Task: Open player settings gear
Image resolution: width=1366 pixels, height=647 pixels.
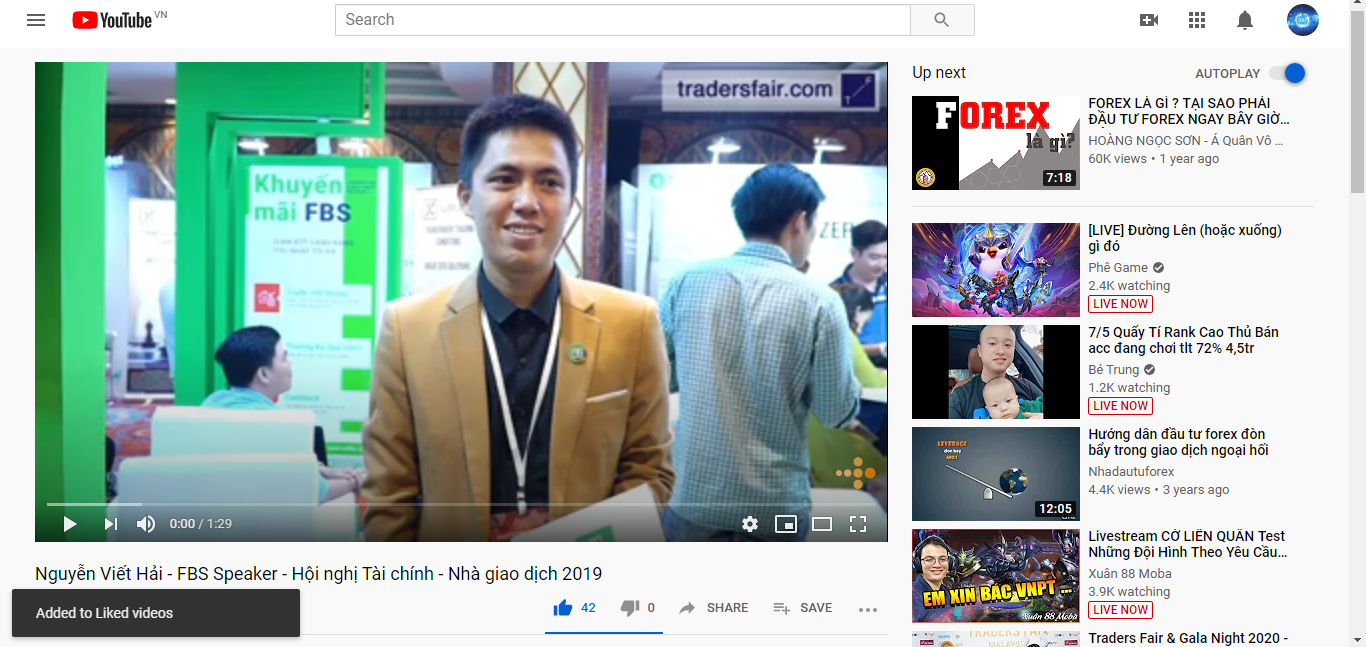Action: coord(750,523)
